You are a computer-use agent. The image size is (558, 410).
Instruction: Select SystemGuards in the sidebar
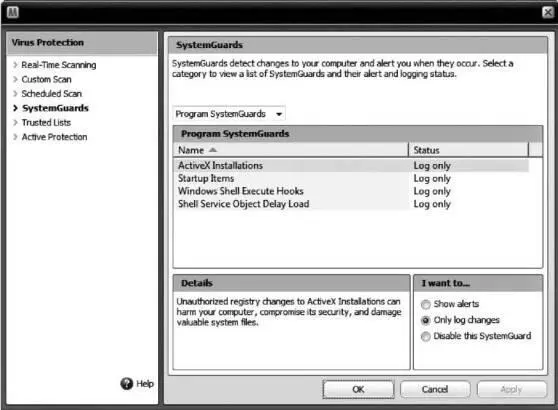tap(55, 108)
